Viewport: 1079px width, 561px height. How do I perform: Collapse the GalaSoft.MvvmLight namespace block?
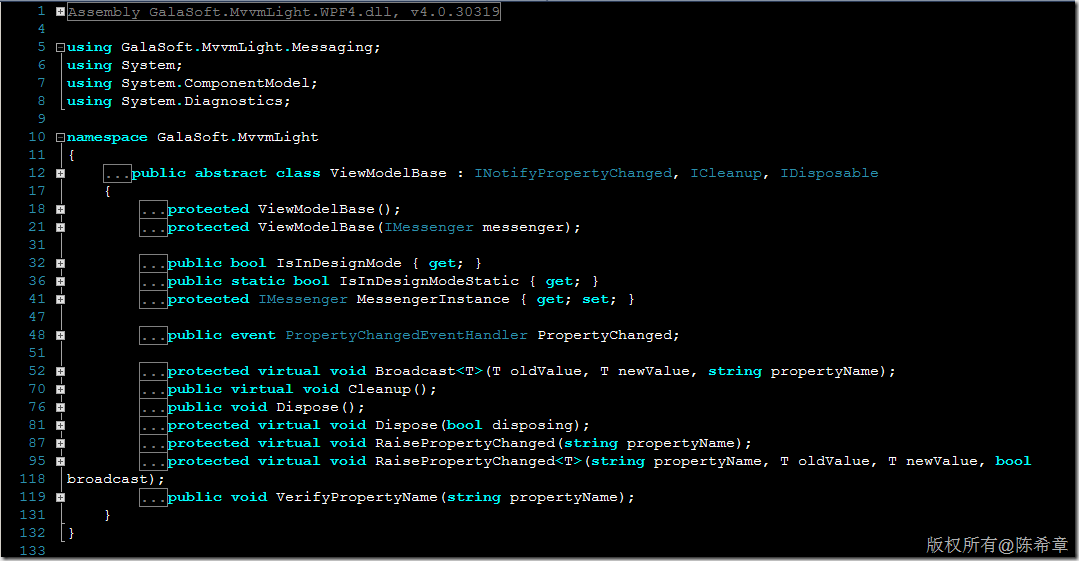[x=61, y=138]
